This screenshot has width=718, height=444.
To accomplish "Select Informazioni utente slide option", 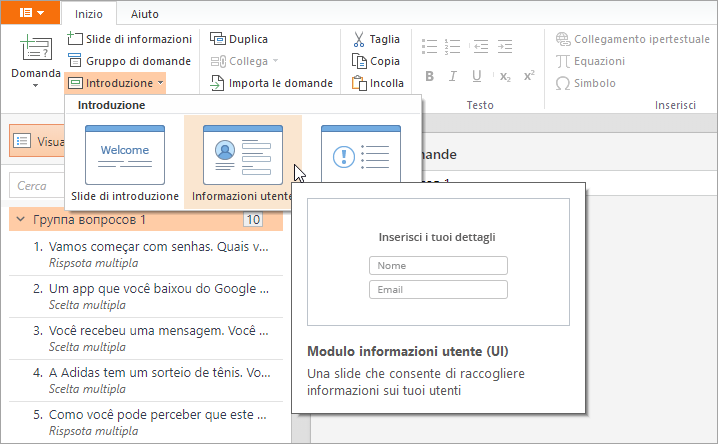I will coord(243,162).
